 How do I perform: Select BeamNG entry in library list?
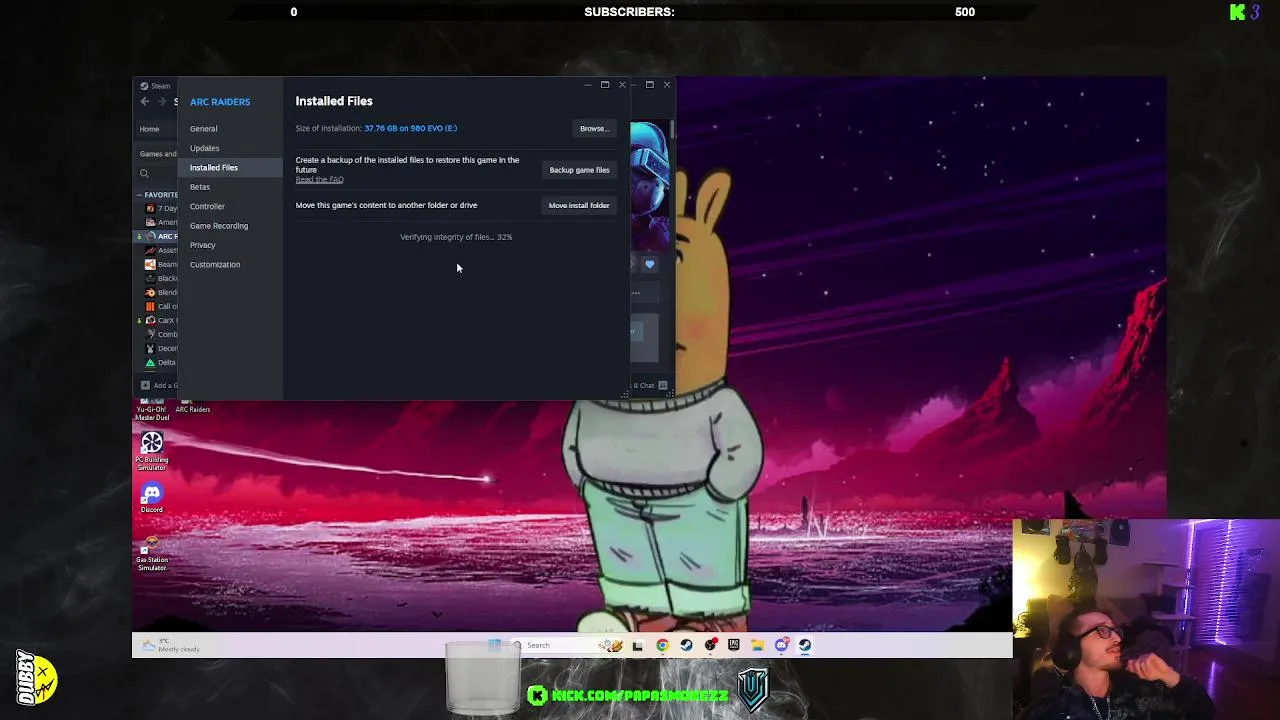[161, 264]
